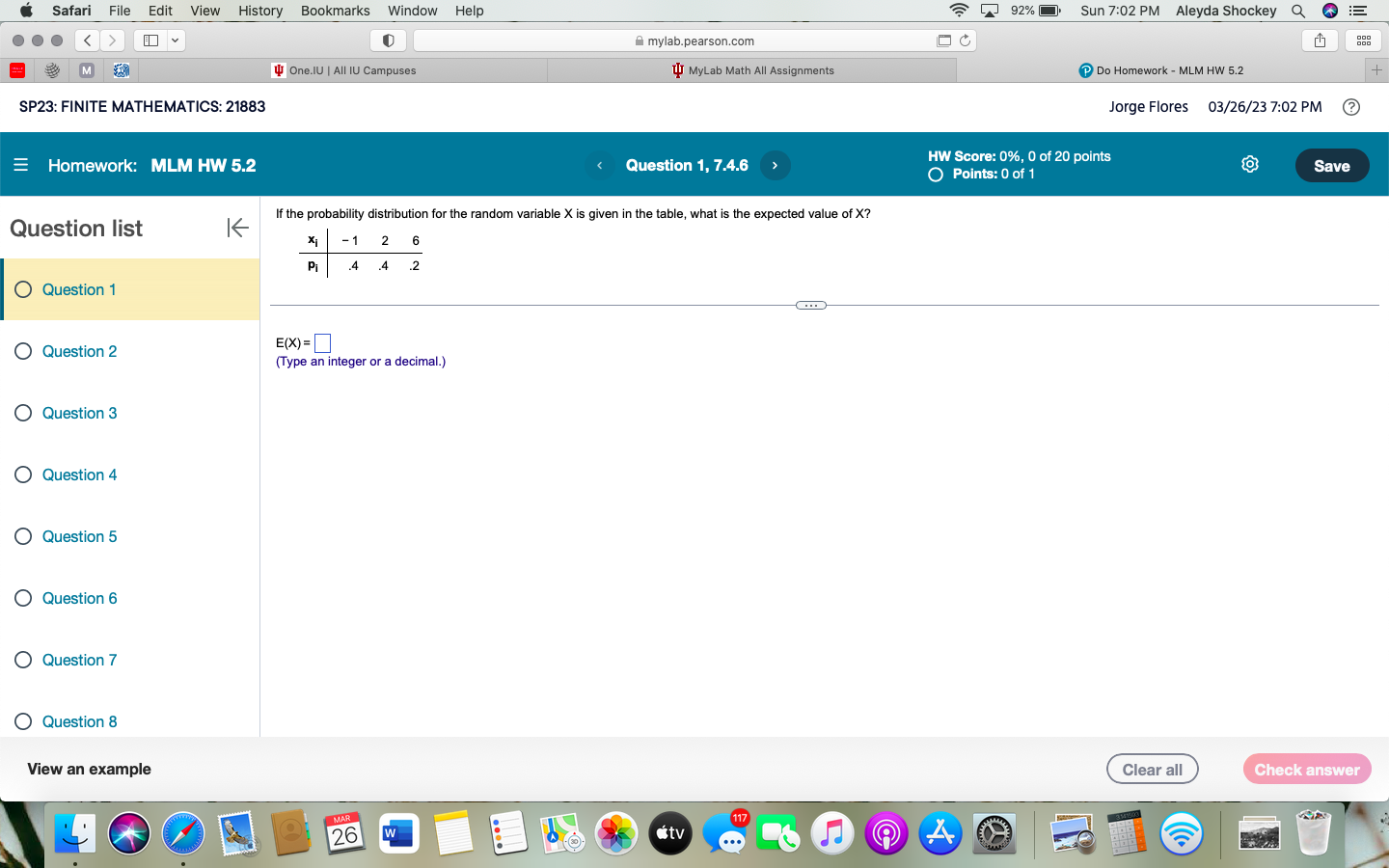Expand the sidebar dropdown arrow in Safari toolbar
Screen dimensions: 1389x868
[x=176, y=41]
